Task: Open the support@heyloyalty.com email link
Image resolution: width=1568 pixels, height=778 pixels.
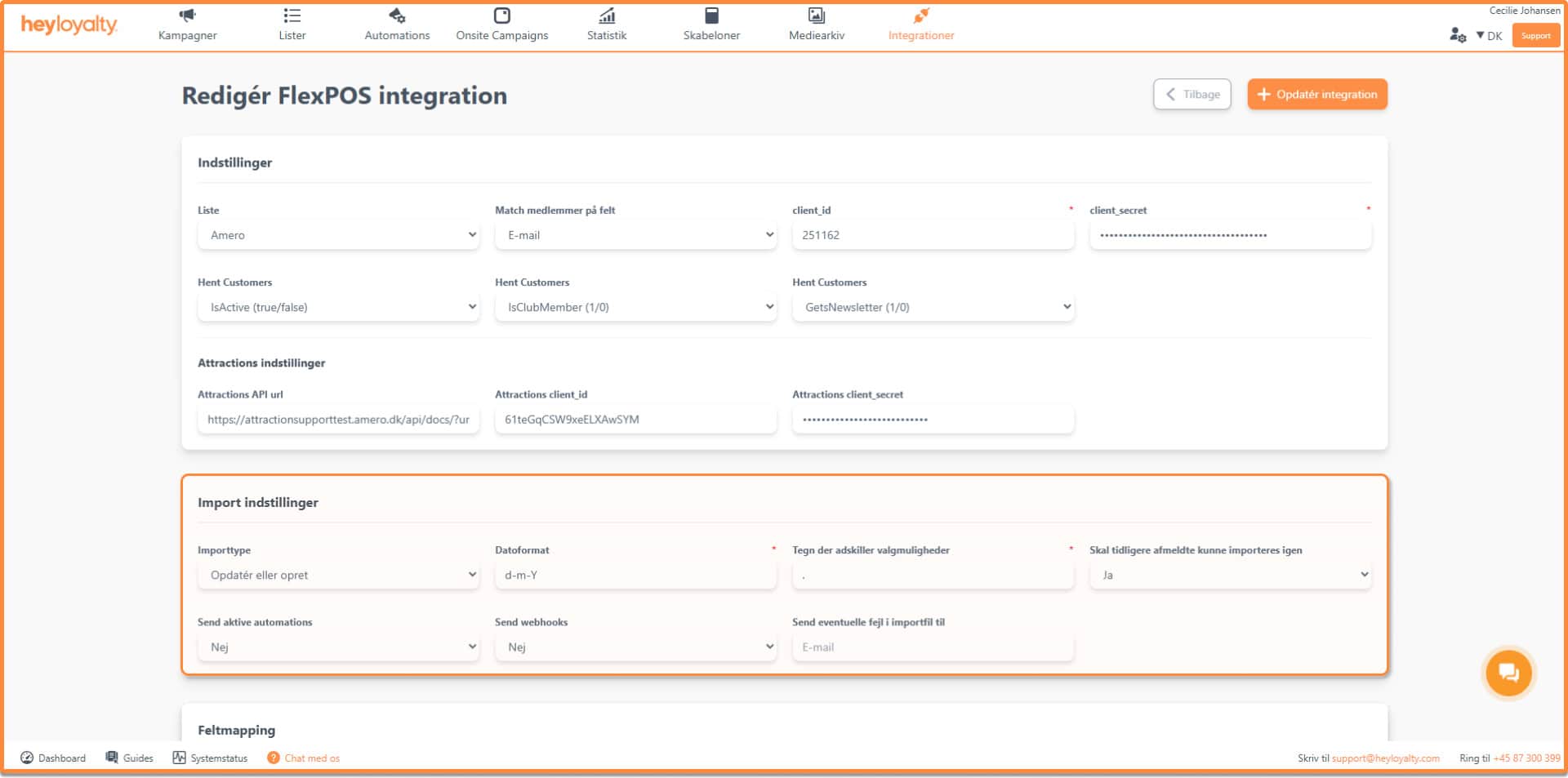Action: tap(1385, 758)
